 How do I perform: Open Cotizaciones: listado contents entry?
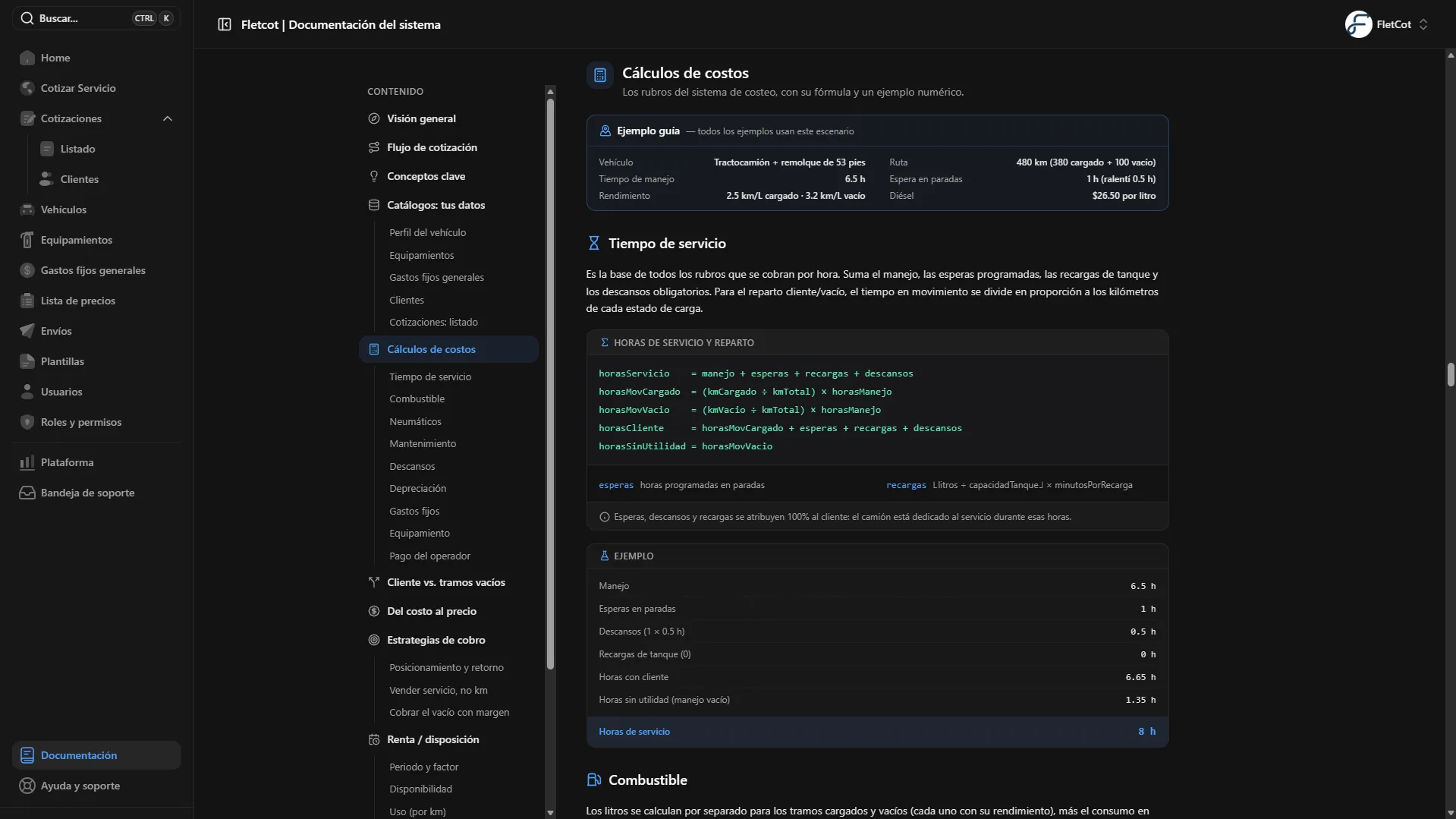pyautogui.click(x=433, y=322)
